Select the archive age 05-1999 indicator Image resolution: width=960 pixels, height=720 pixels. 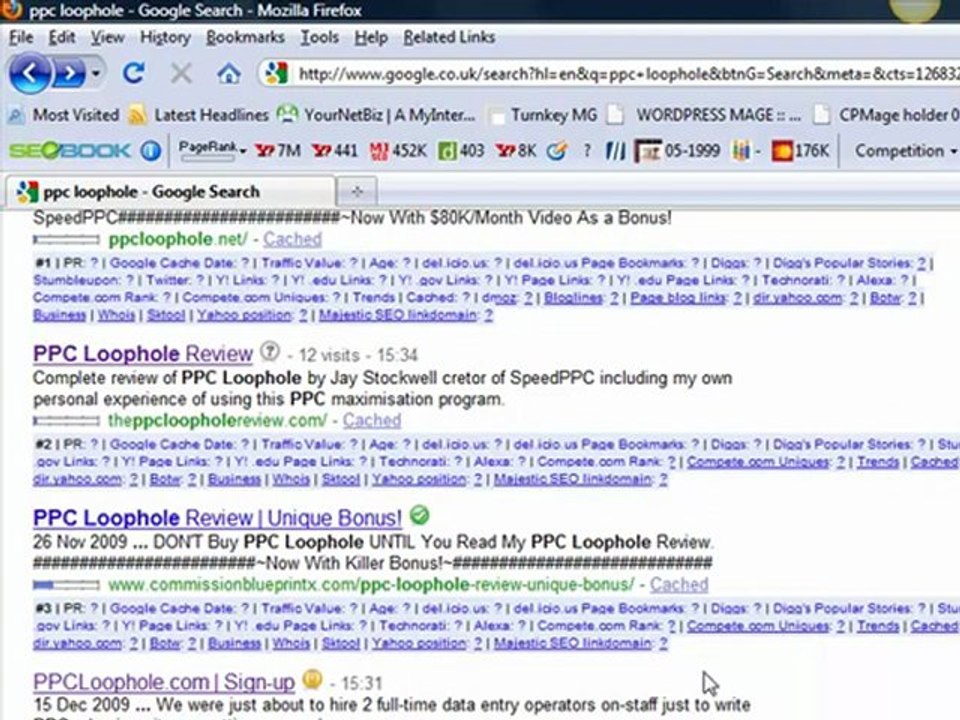tap(677, 151)
